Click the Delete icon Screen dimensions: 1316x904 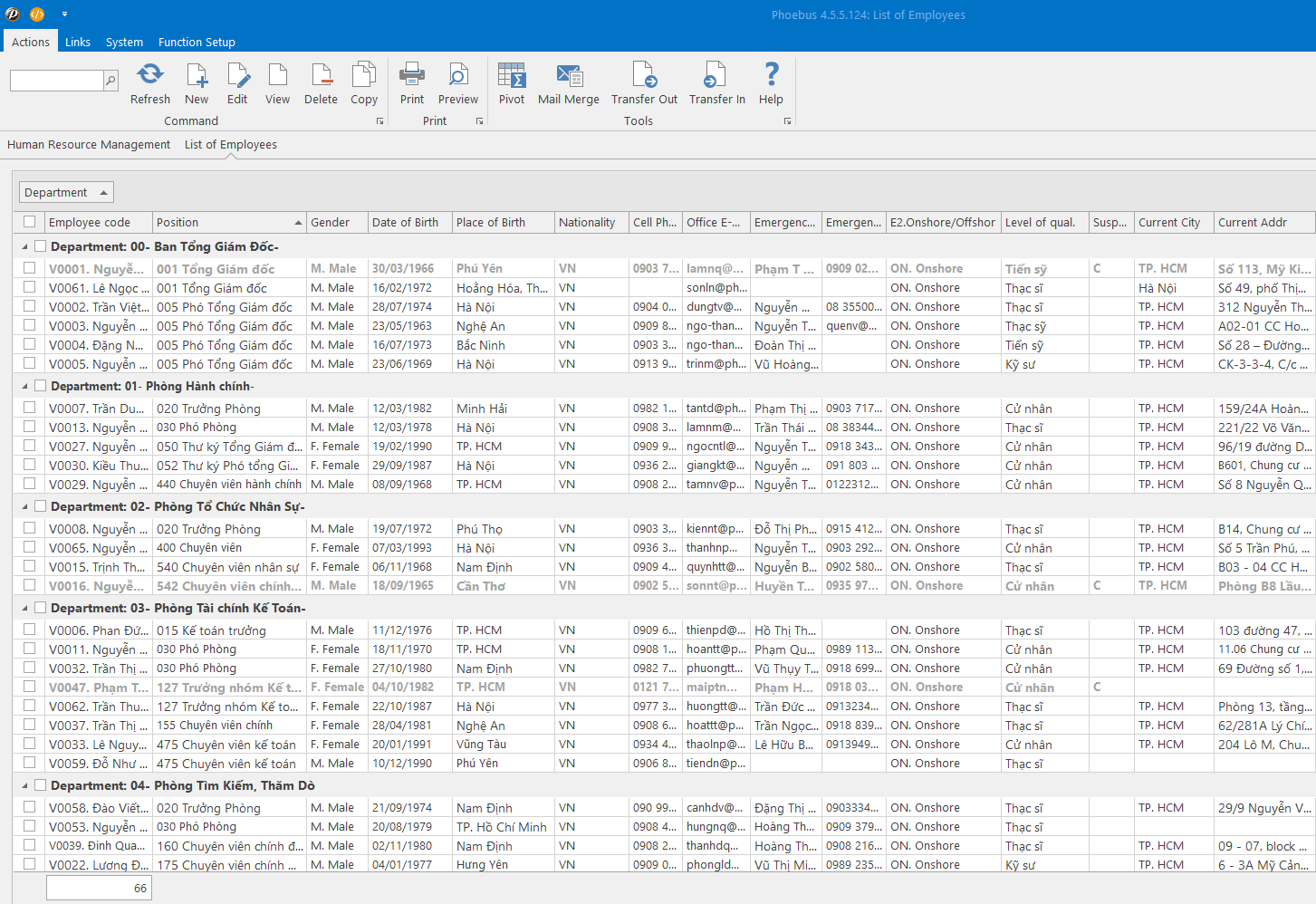[x=321, y=74]
